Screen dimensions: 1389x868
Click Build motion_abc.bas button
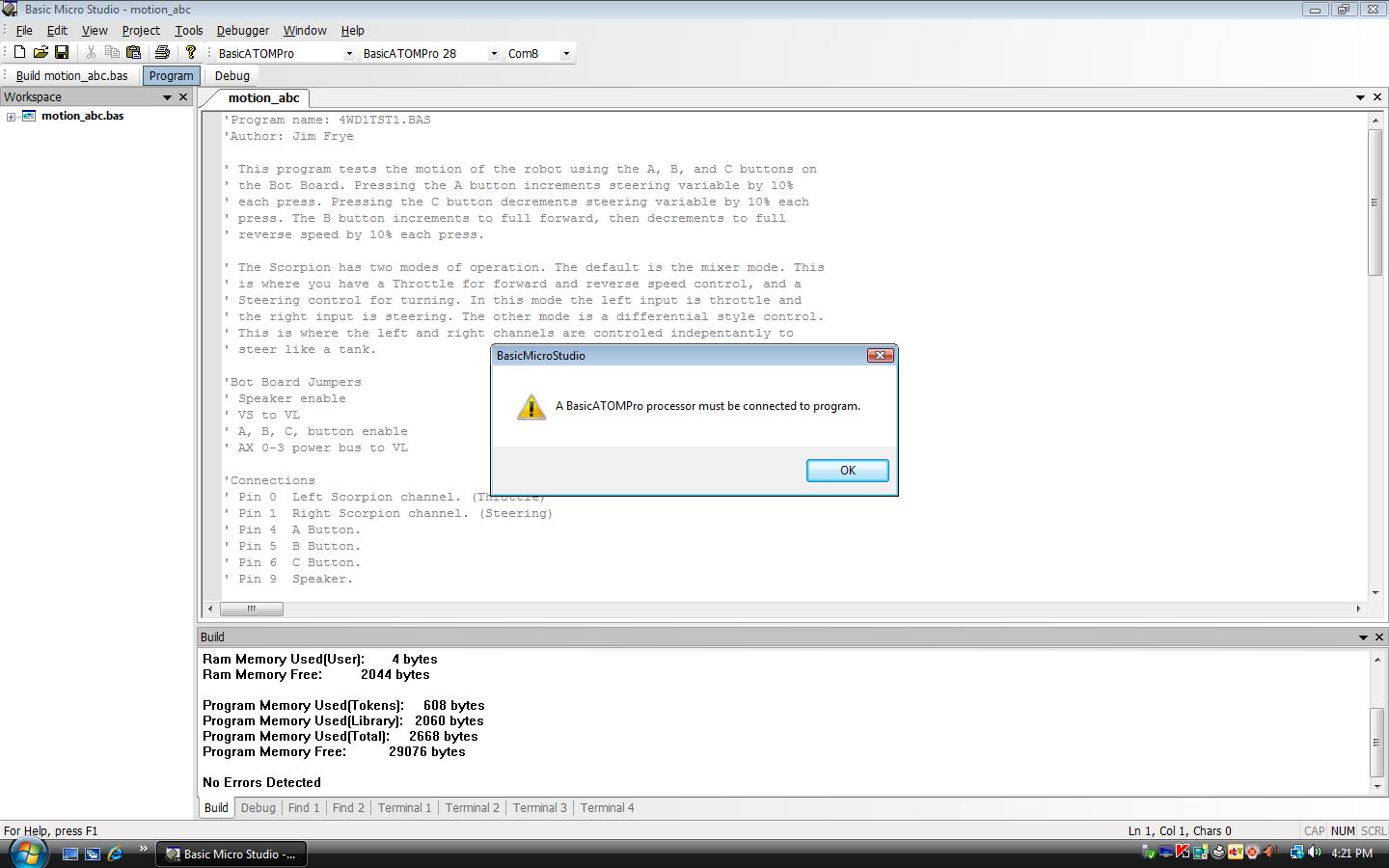click(x=72, y=75)
